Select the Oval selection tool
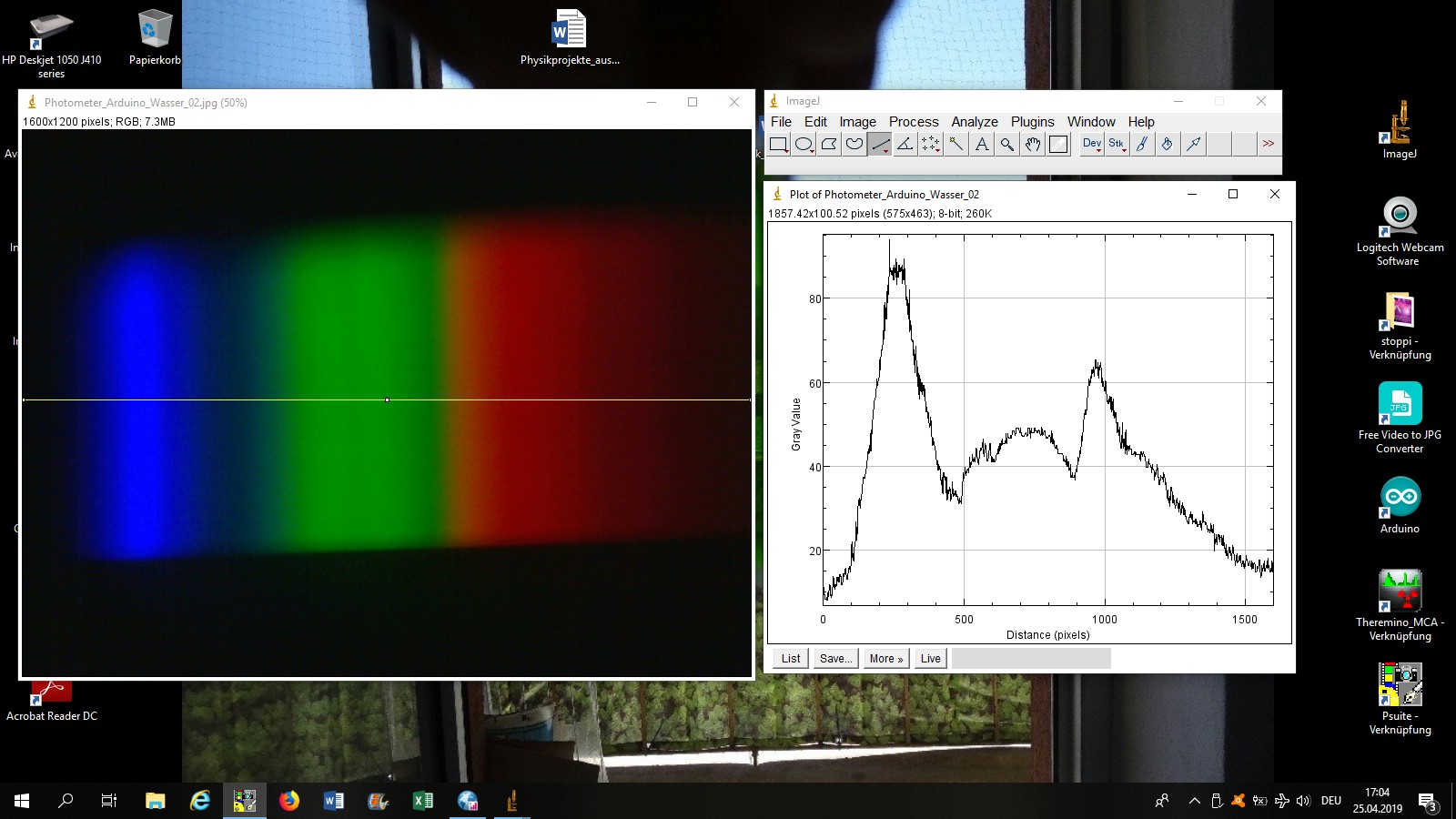 point(804,144)
